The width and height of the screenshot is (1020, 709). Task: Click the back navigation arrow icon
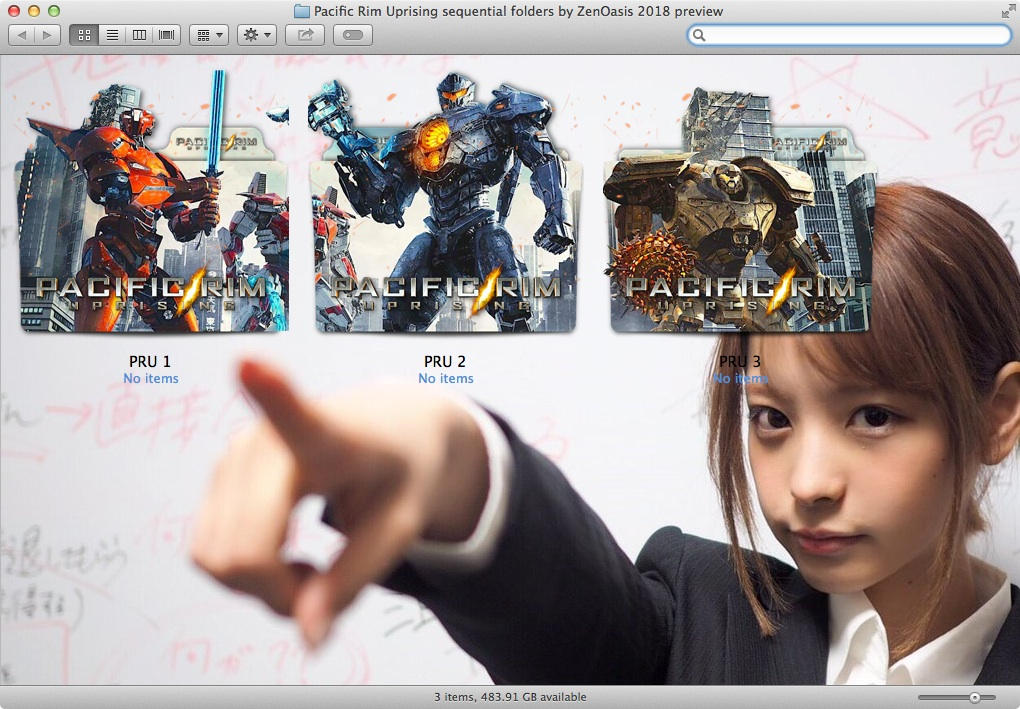[x=22, y=35]
